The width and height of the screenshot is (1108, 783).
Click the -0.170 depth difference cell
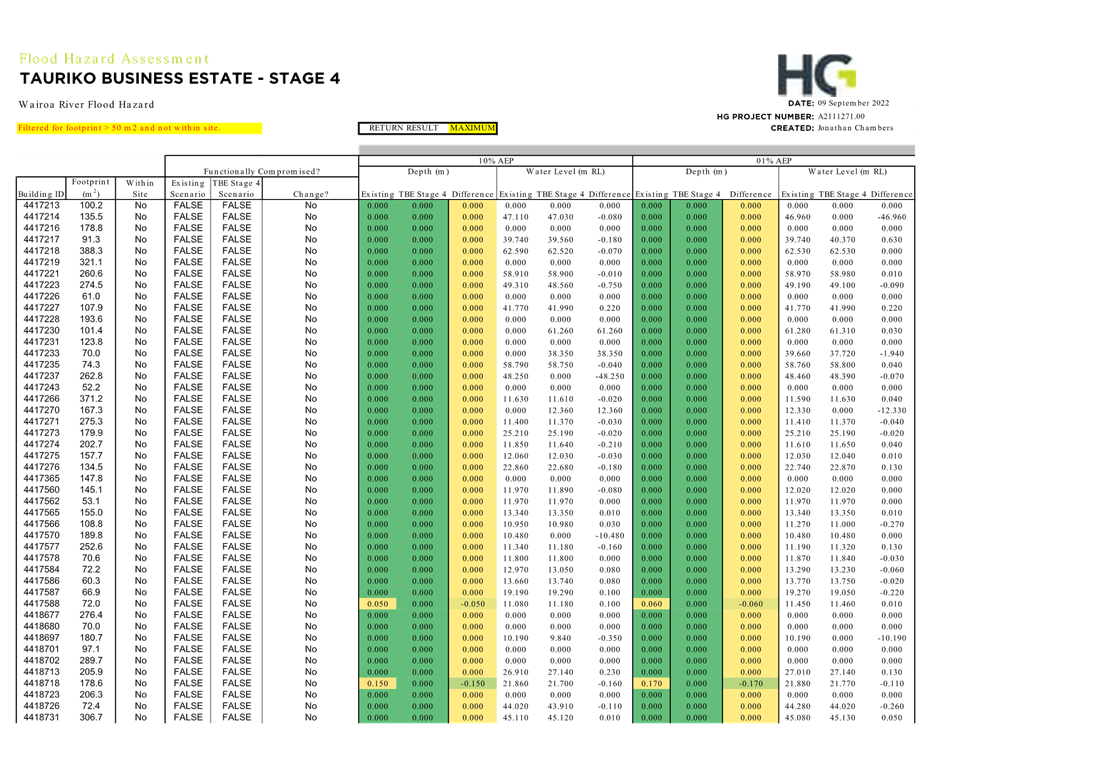coord(750,683)
